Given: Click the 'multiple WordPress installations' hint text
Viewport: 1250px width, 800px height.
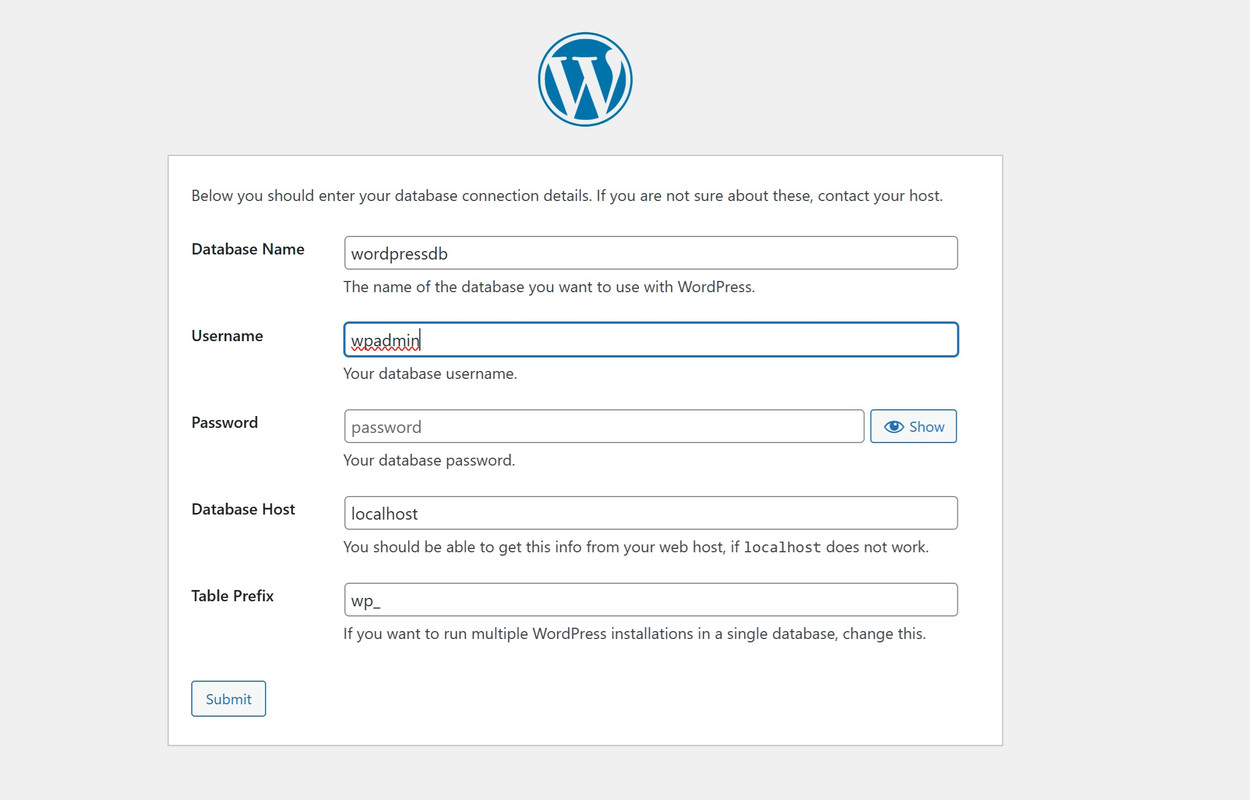Looking at the screenshot, I should (x=634, y=634).
